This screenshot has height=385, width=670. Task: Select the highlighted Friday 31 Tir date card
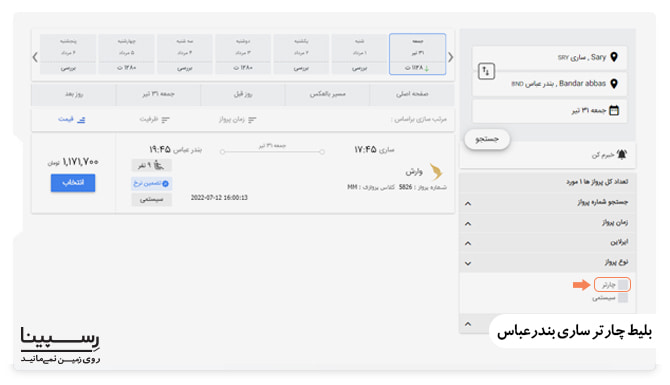point(417,54)
